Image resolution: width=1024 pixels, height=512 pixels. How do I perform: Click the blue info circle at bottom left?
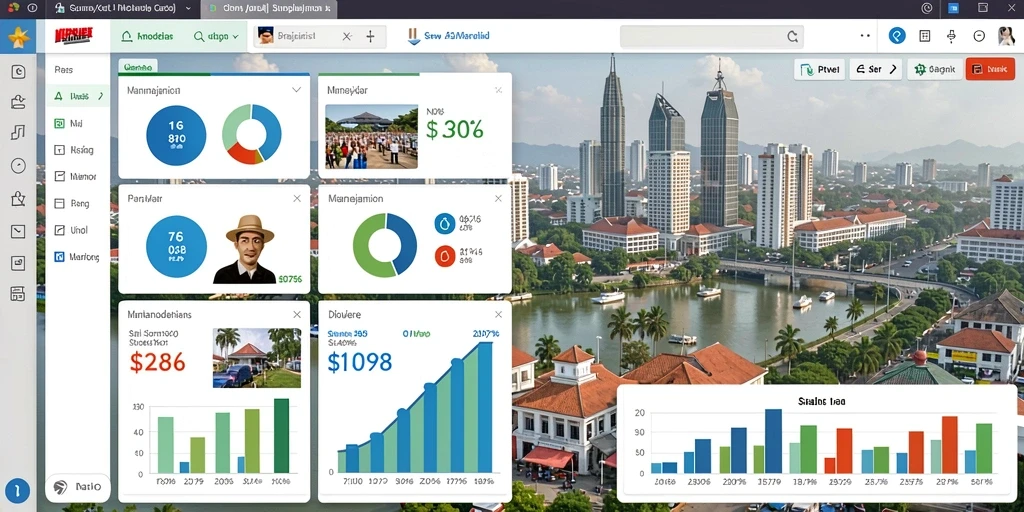click(18, 490)
